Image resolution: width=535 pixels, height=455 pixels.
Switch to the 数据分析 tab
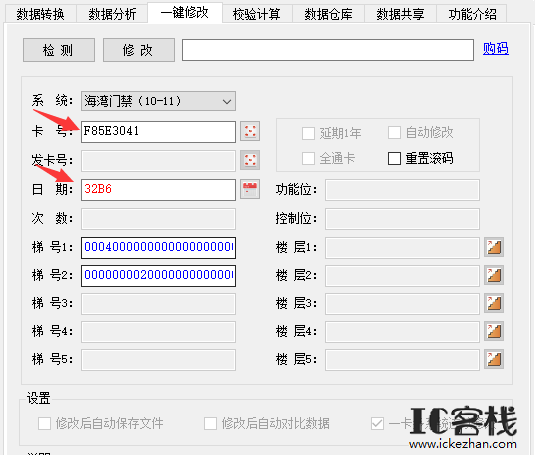(112, 14)
